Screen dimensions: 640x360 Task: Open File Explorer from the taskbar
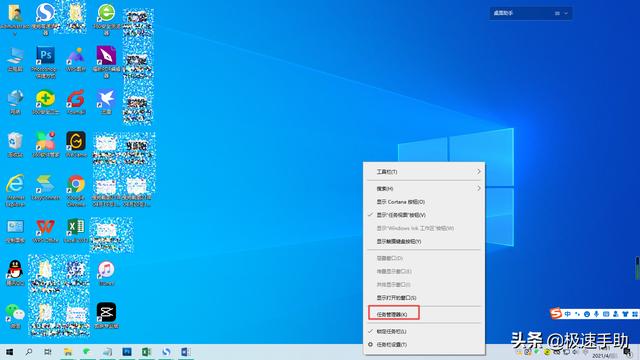68,351
